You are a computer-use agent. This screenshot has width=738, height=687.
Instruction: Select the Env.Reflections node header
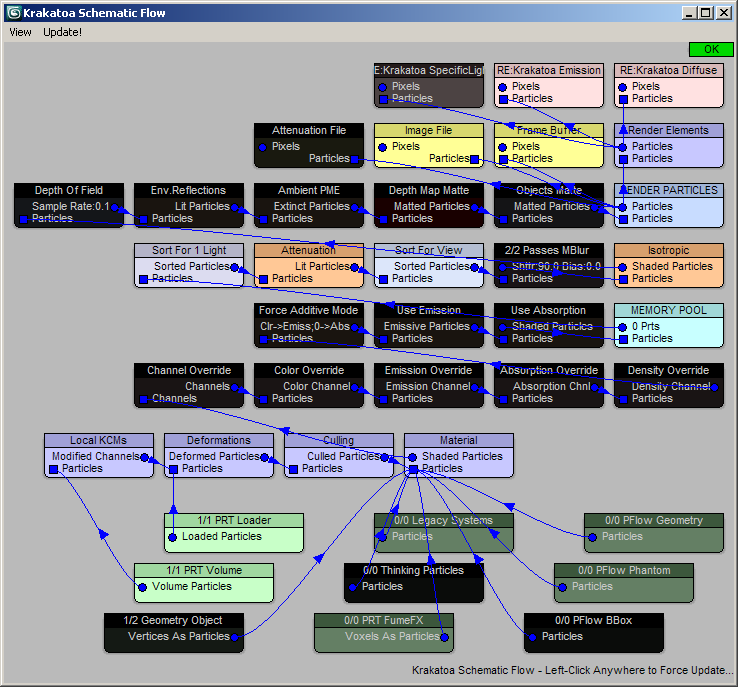[189, 190]
